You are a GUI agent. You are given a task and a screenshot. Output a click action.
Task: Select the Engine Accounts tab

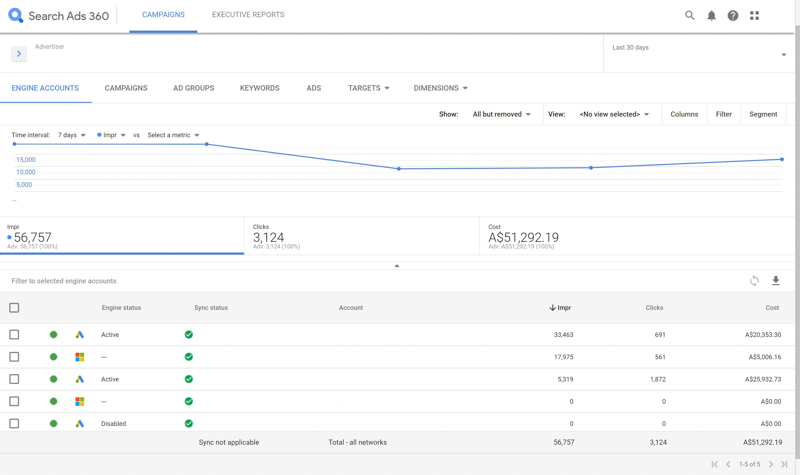click(45, 88)
